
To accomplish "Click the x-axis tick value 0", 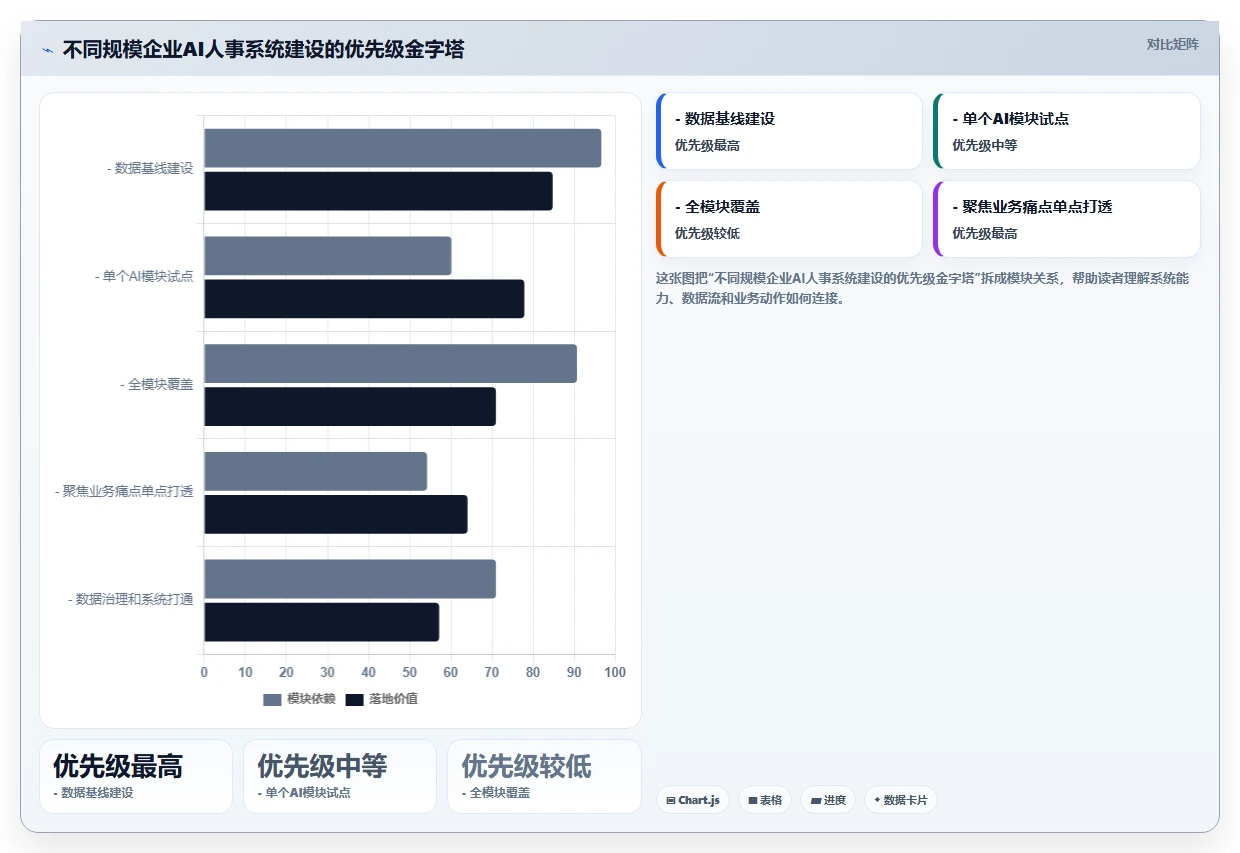I will pyautogui.click(x=204, y=672).
